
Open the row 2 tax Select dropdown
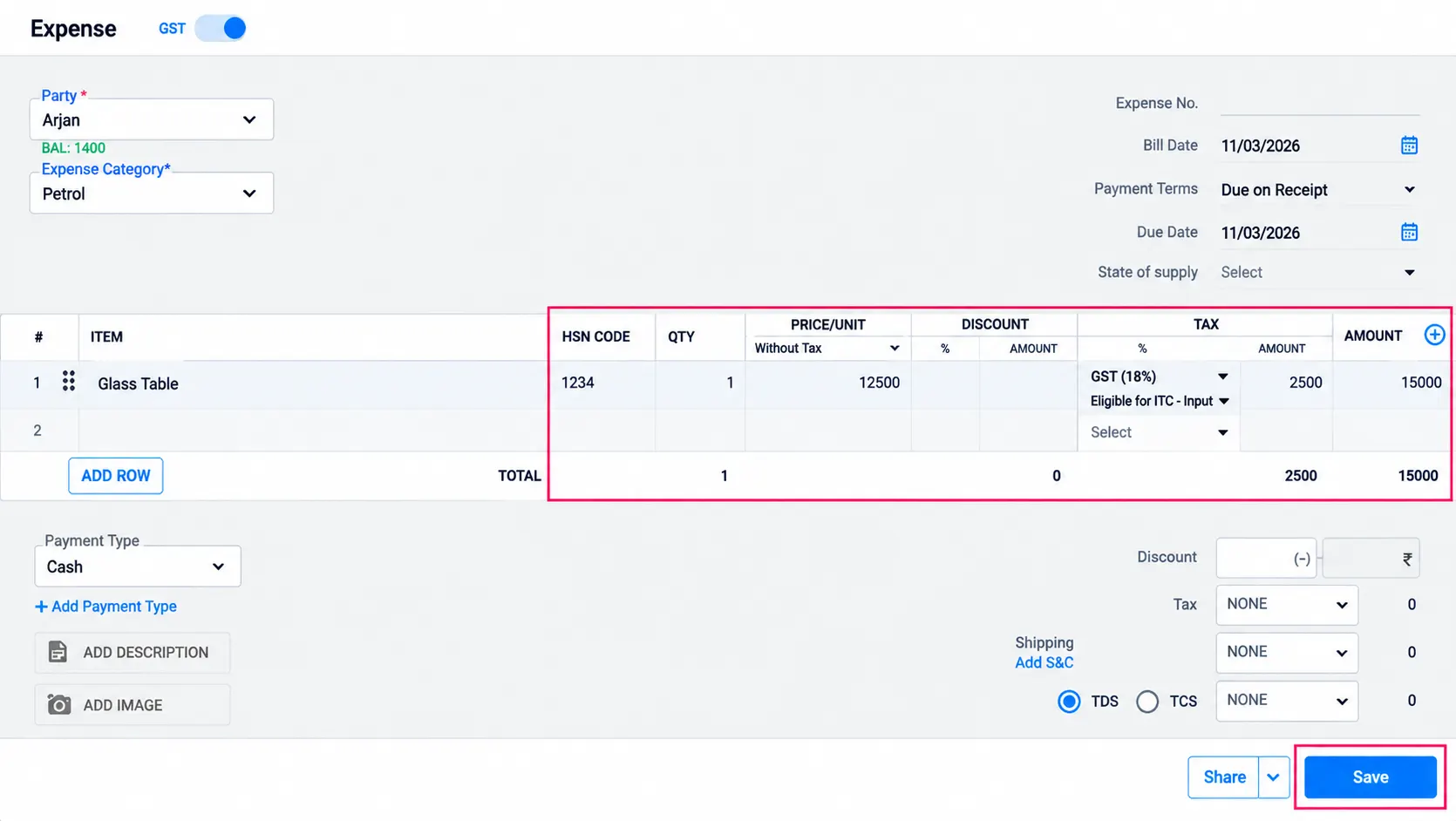coord(1159,432)
